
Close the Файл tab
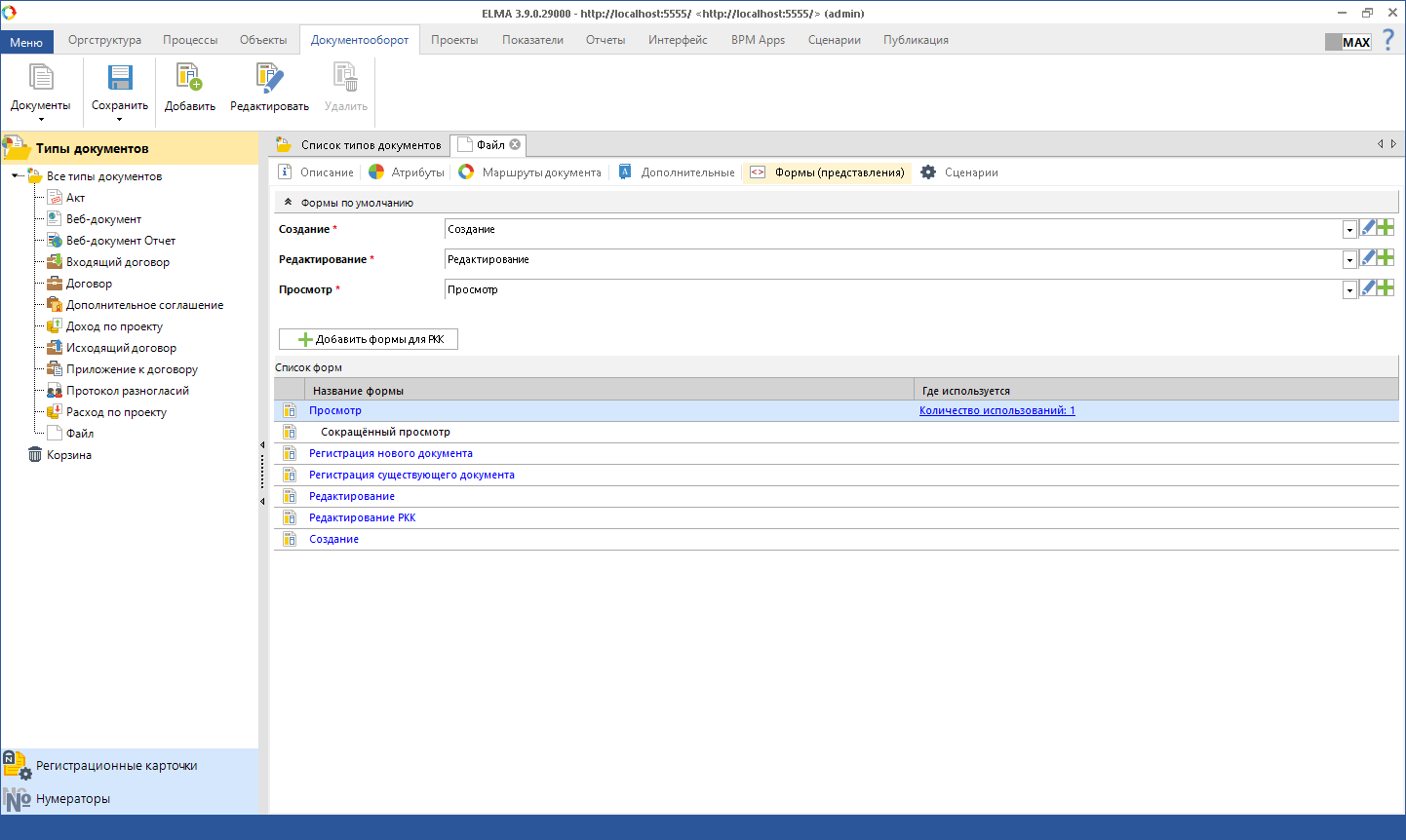[515, 145]
